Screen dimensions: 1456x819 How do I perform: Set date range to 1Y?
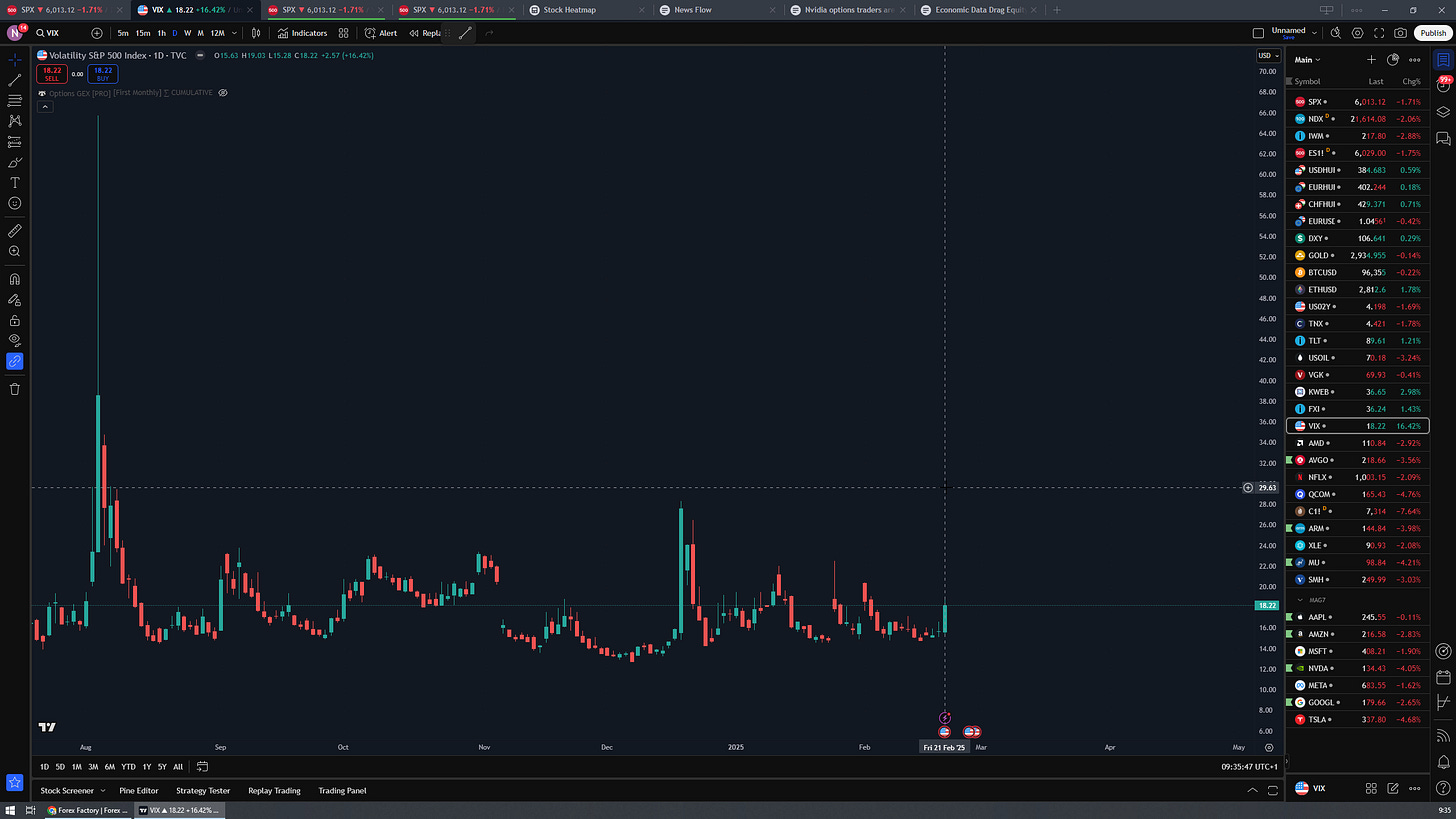147,767
